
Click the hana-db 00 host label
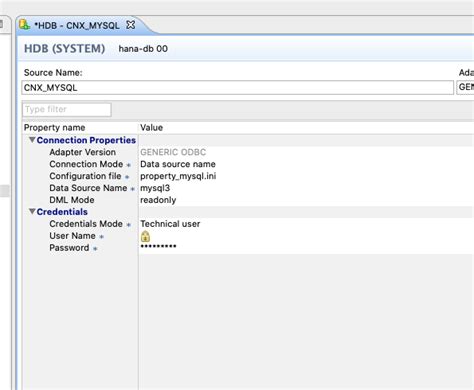[x=143, y=49]
